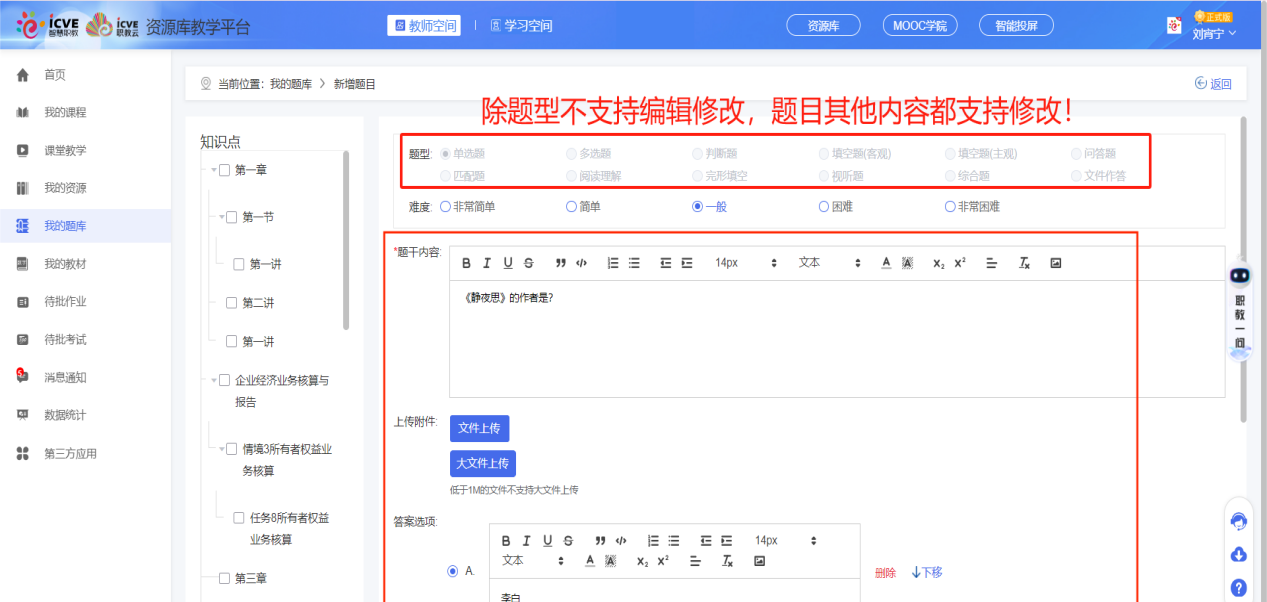
Task: Click the 文件上传 button
Action: coord(479,428)
